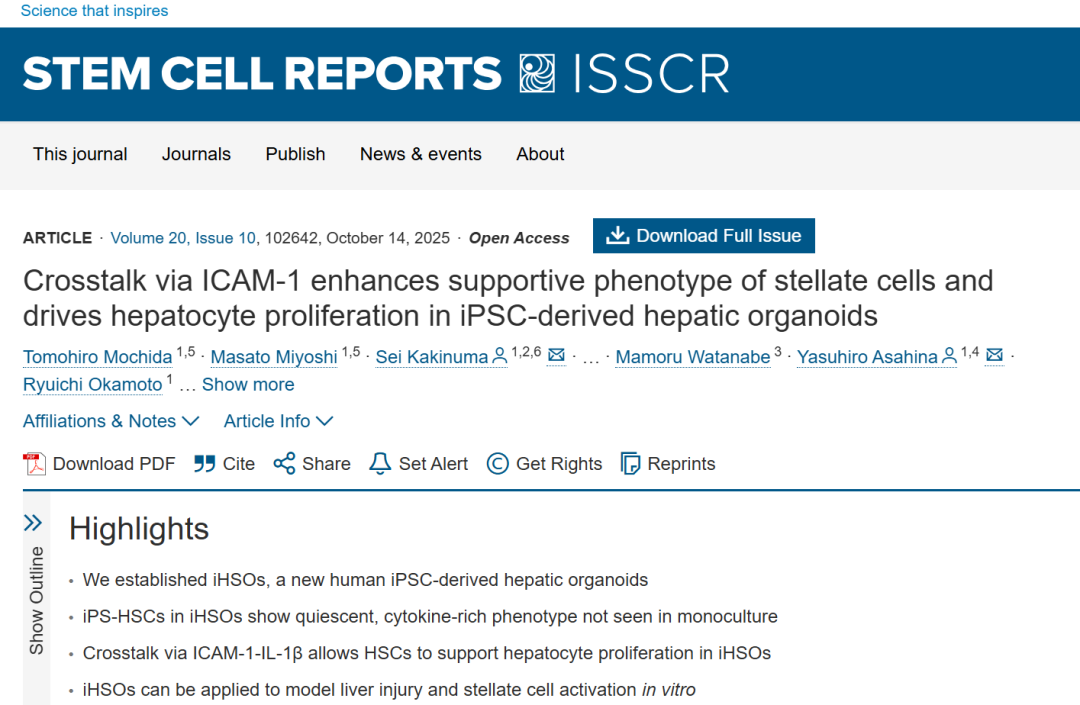1080x705 pixels.
Task: Click the Reprints icon
Action: (630, 464)
